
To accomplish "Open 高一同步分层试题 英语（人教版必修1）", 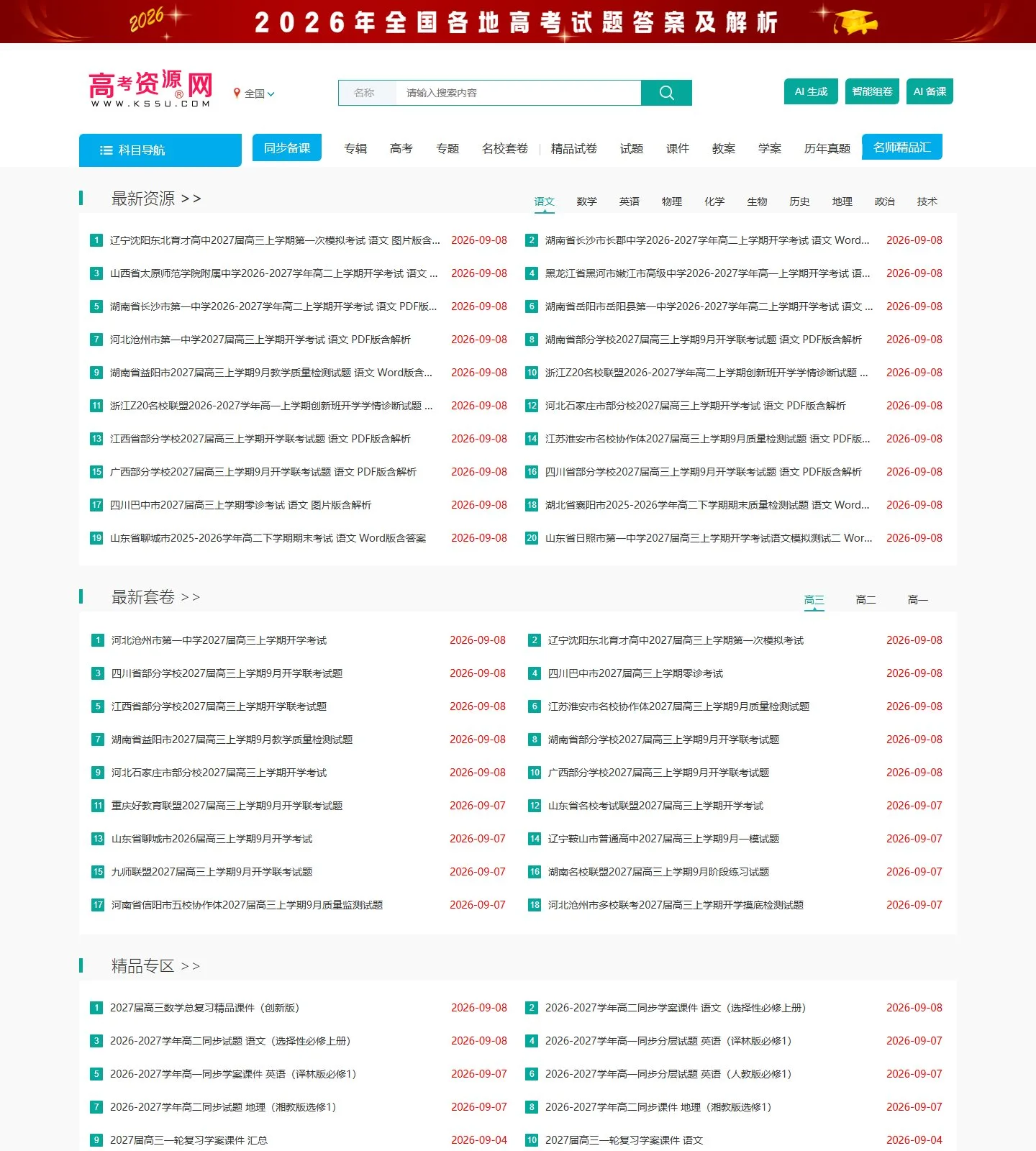I will pos(668,1074).
